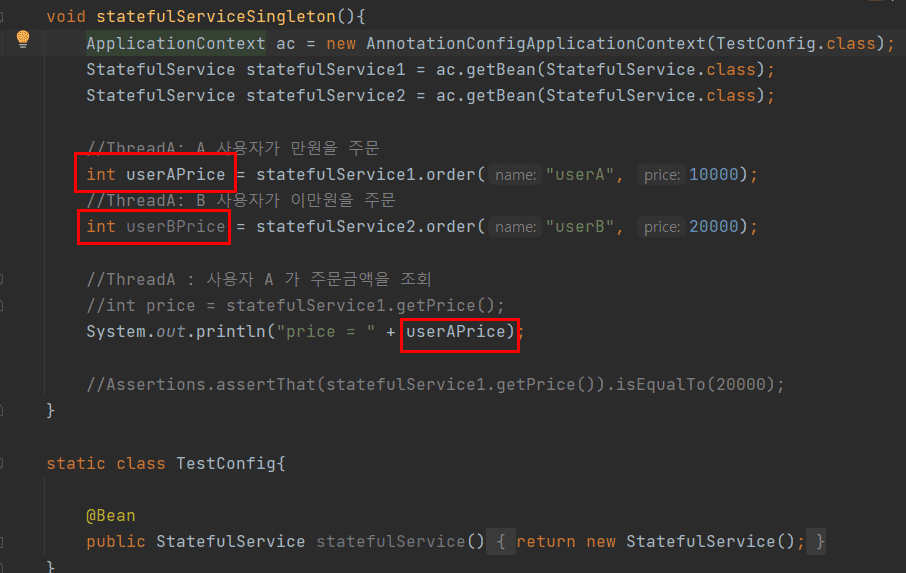Click int userBPrice variable declaration

155,226
